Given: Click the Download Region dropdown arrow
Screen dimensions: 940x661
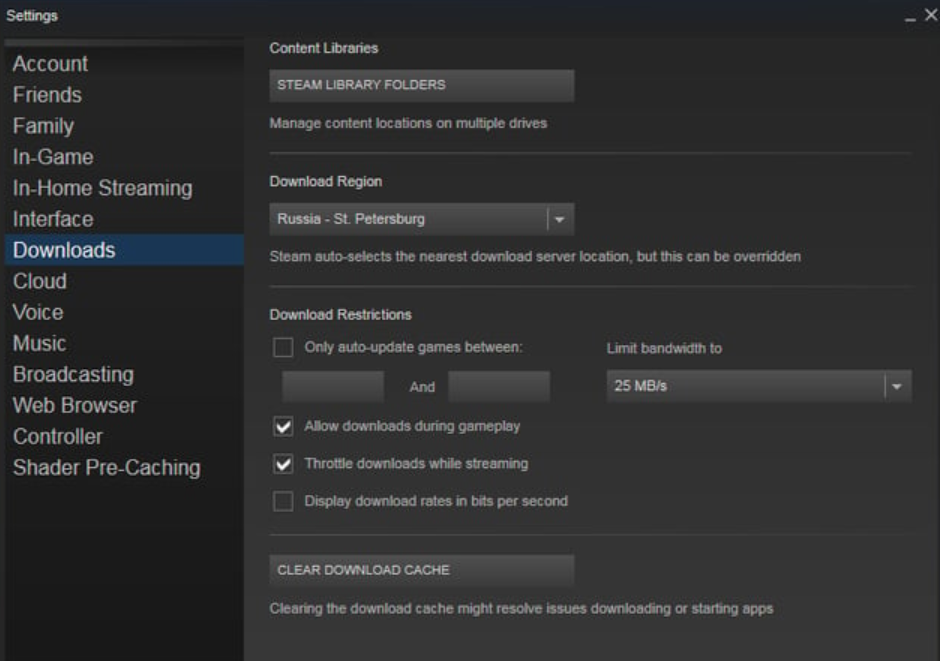Looking at the screenshot, I should point(560,219).
